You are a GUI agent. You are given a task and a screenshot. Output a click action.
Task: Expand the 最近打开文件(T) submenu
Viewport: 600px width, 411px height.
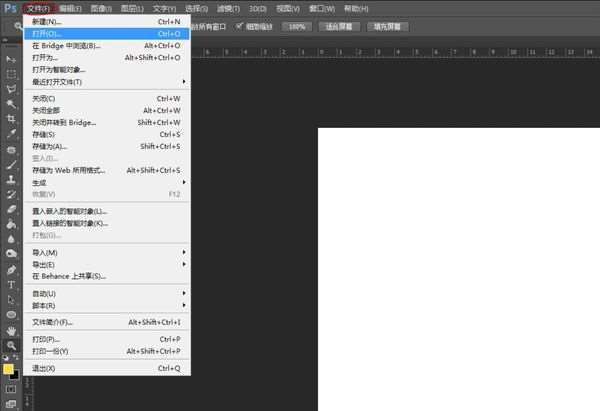pos(107,82)
